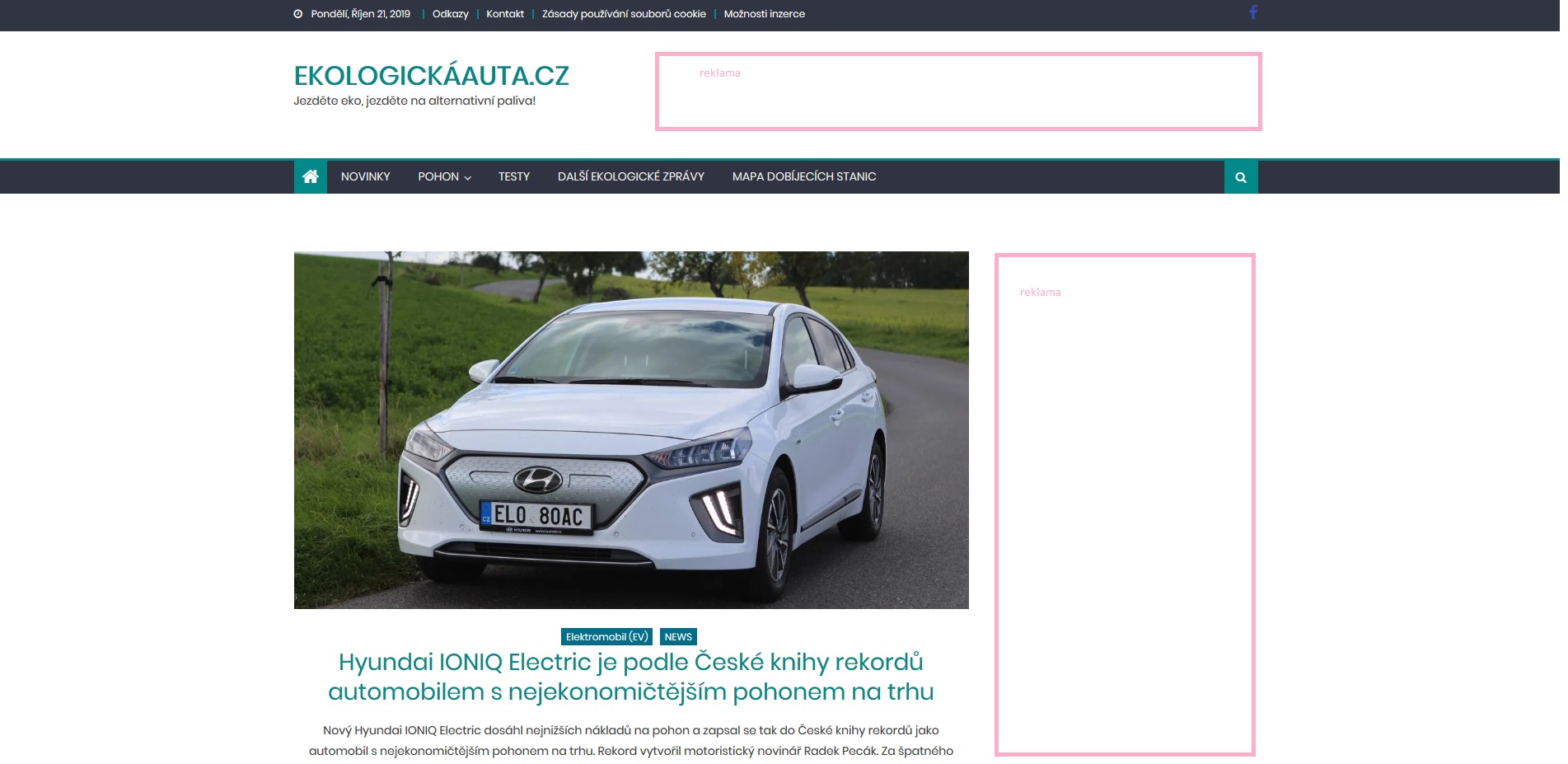Open the white Hyundai IONIQ article image
This screenshot has height=764, width=1568.
(x=631, y=430)
